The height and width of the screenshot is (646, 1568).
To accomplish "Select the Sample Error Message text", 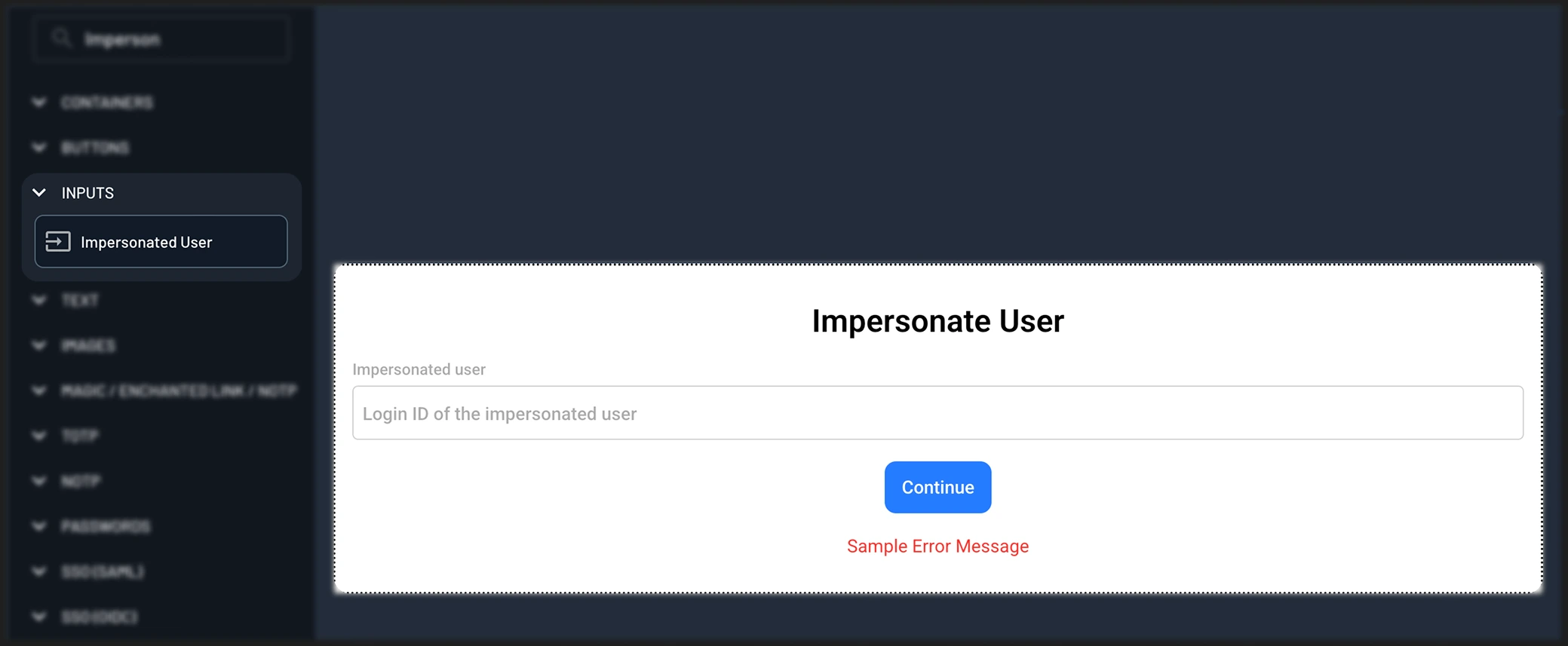I will coord(937,546).
